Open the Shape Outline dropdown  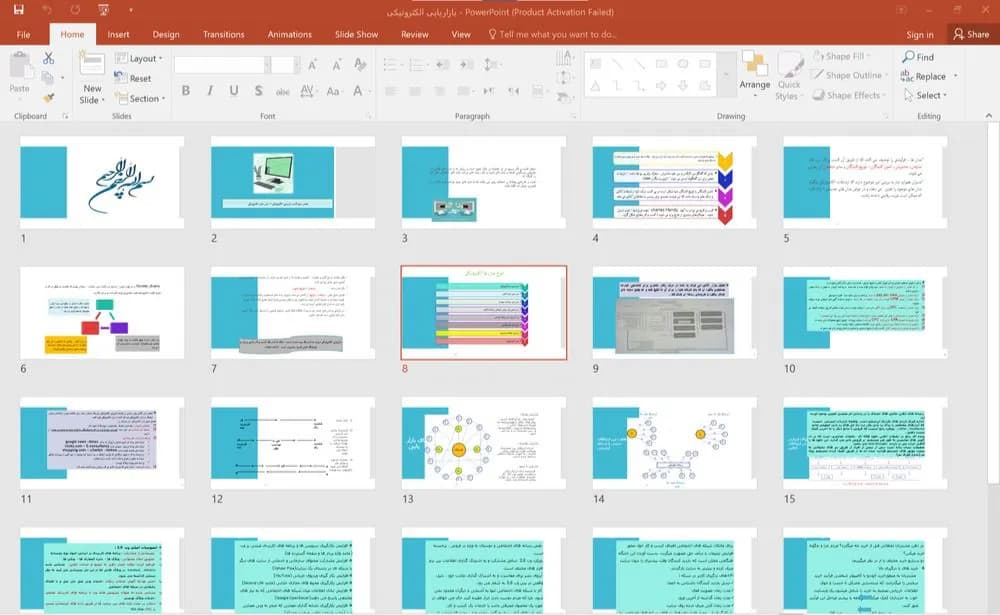click(x=848, y=75)
